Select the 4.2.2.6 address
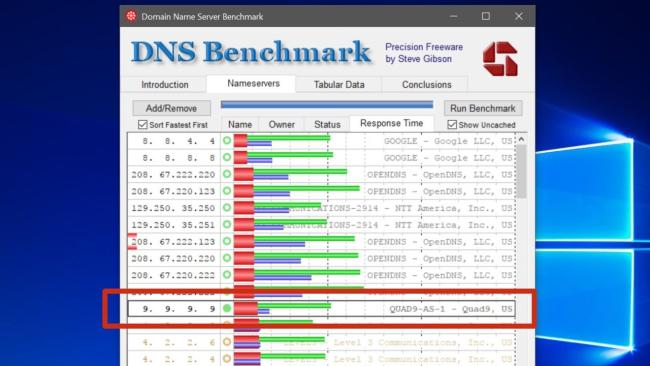 pos(179,342)
